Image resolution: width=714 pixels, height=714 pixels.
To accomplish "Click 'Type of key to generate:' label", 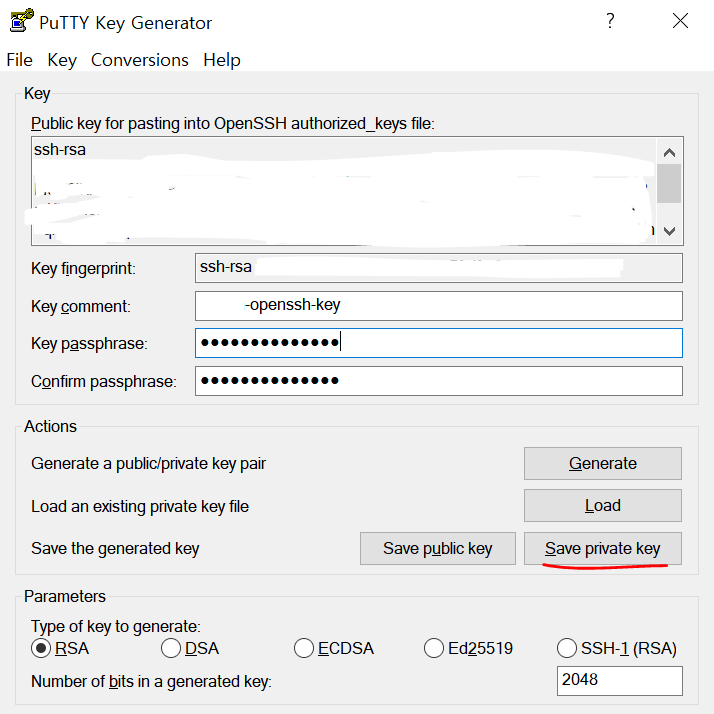I will [116, 627].
